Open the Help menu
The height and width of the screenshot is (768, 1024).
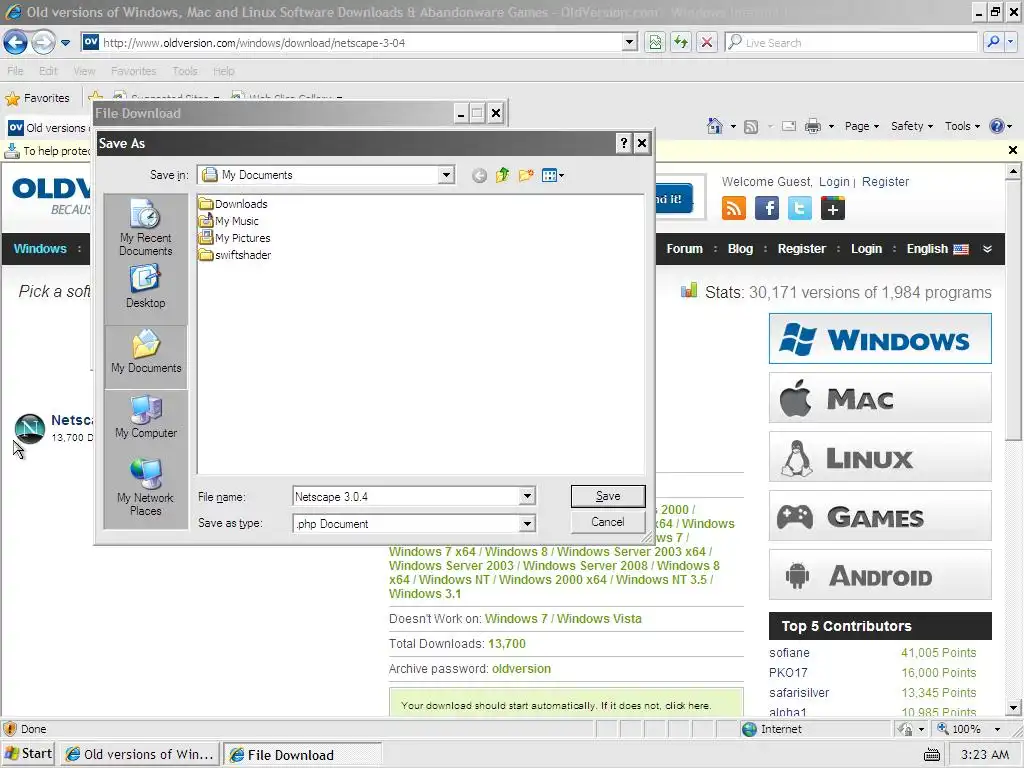[223, 71]
